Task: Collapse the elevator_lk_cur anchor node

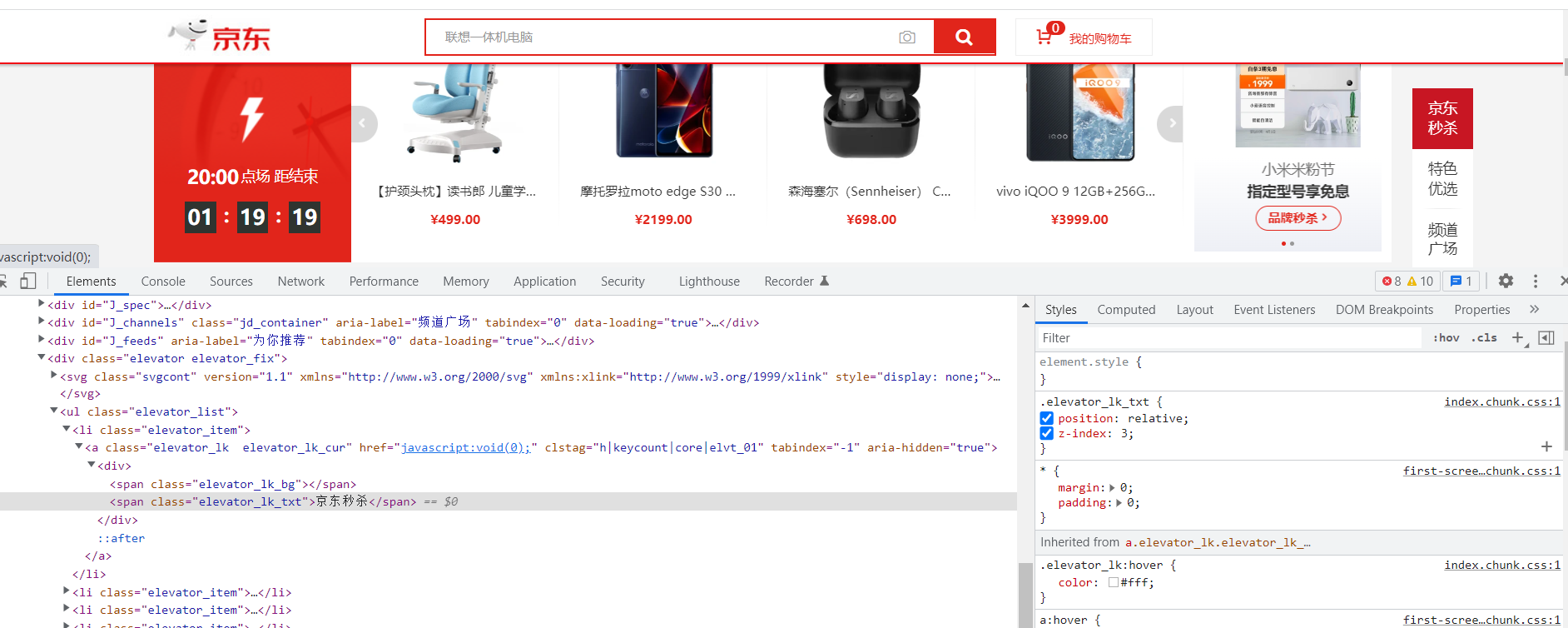Action: (78, 446)
